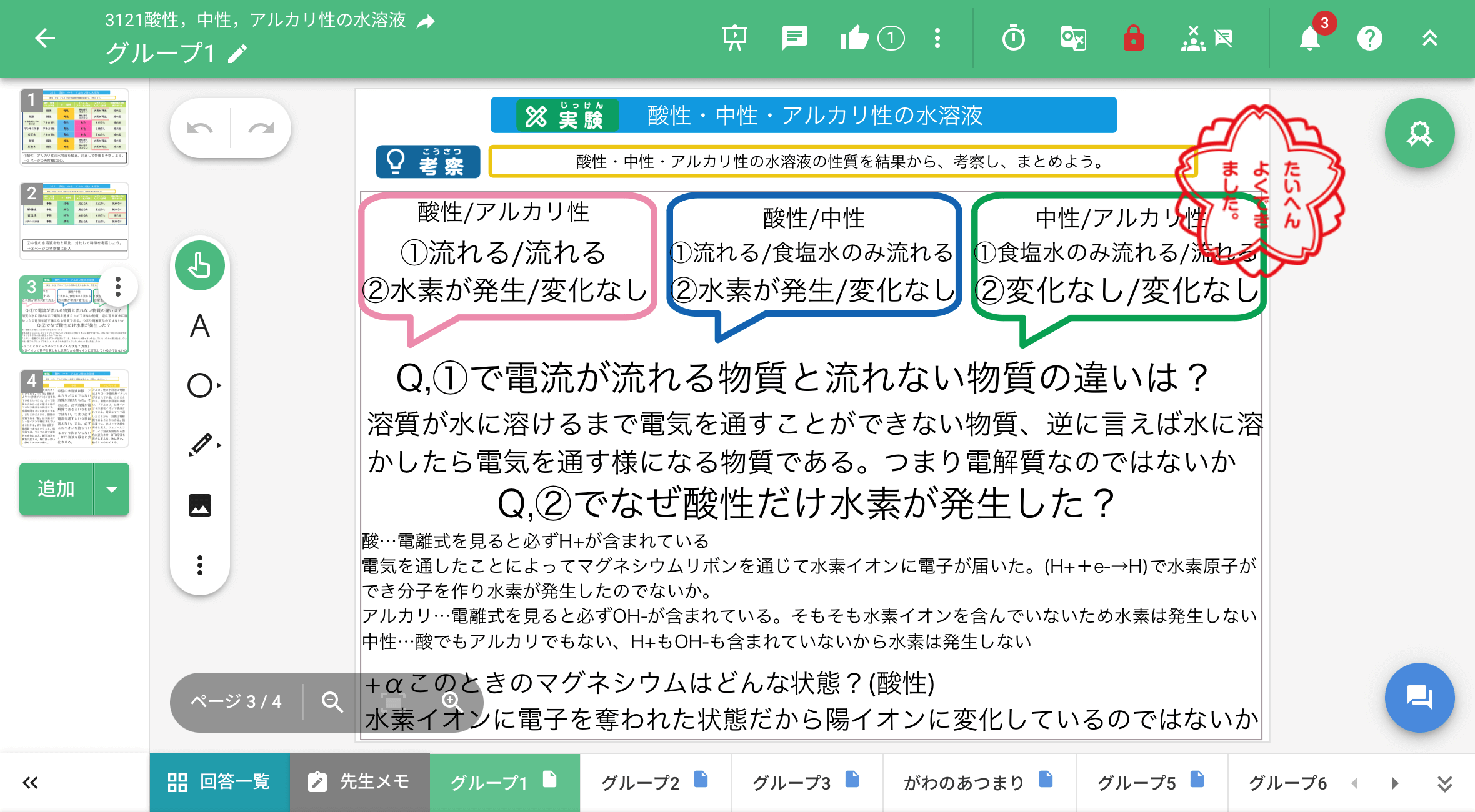
Task: Toggle the hand pointer mode
Action: point(200,266)
